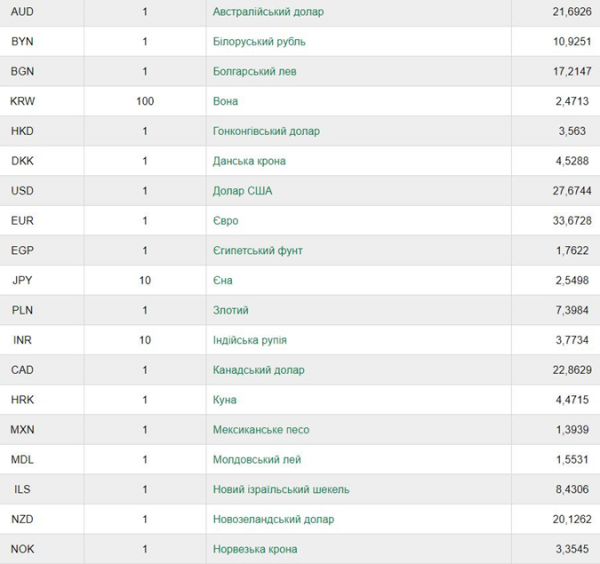Open the Молдовський лей link

pyautogui.click(x=257, y=460)
